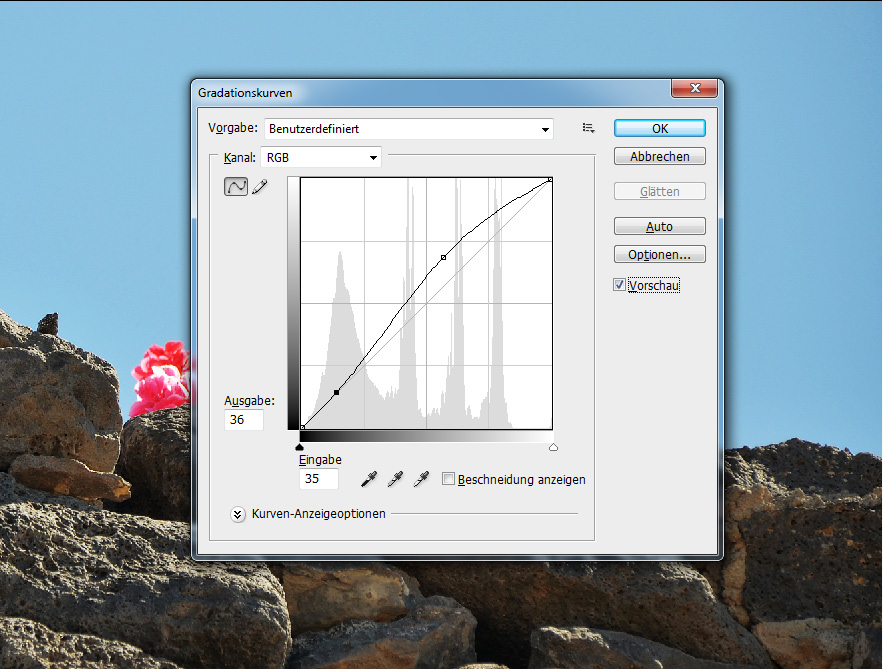
Task: Pick the white point eyedropper
Action: [421, 479]
